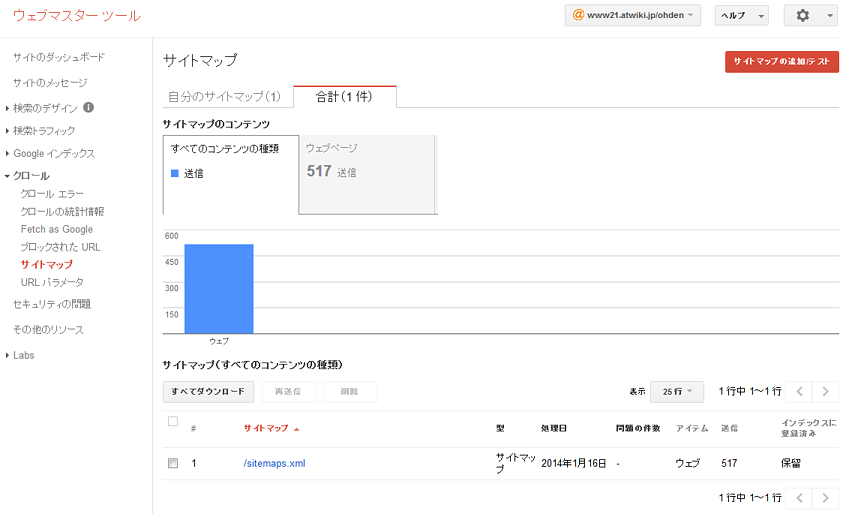Open サイトのダッシュボード in sidebar
Screen dimensions: 846x514
(x=59, y=57)
